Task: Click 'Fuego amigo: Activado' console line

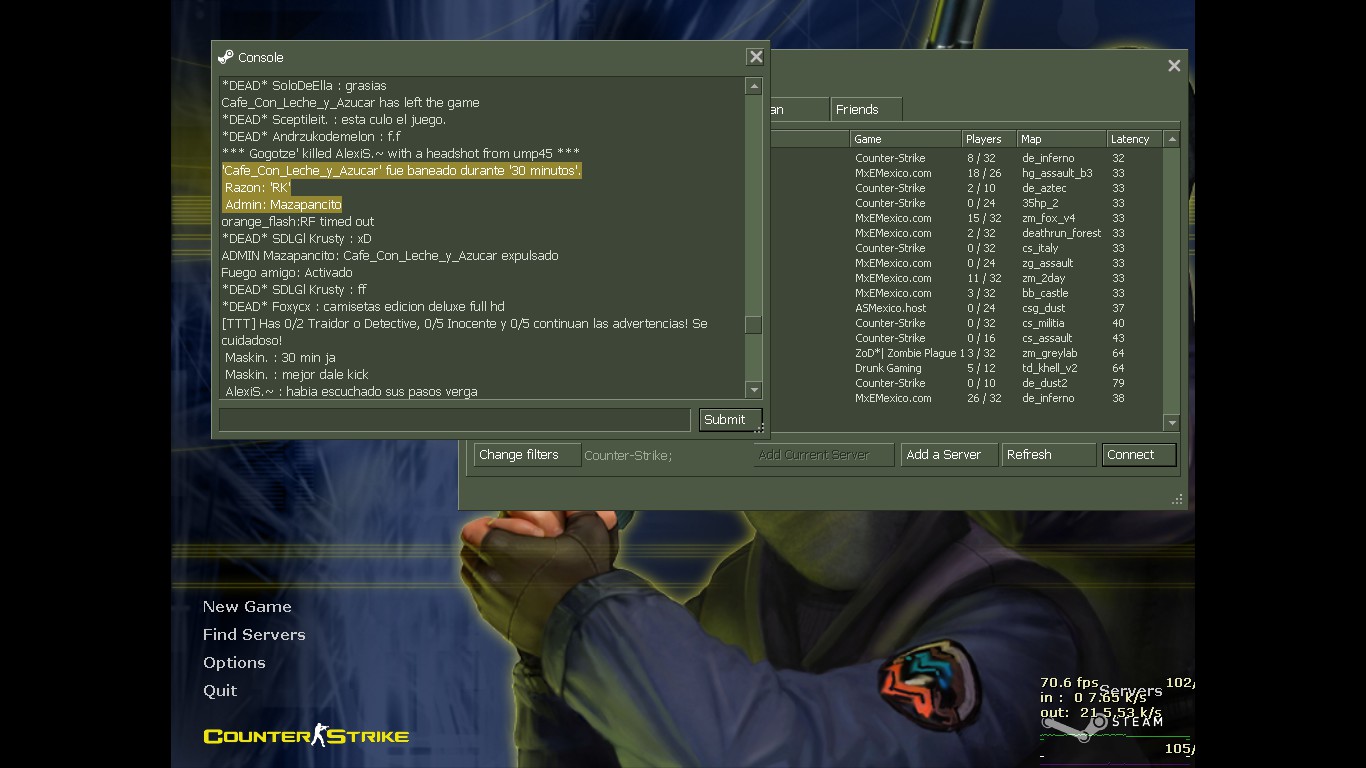Action: tap(287, 273)
